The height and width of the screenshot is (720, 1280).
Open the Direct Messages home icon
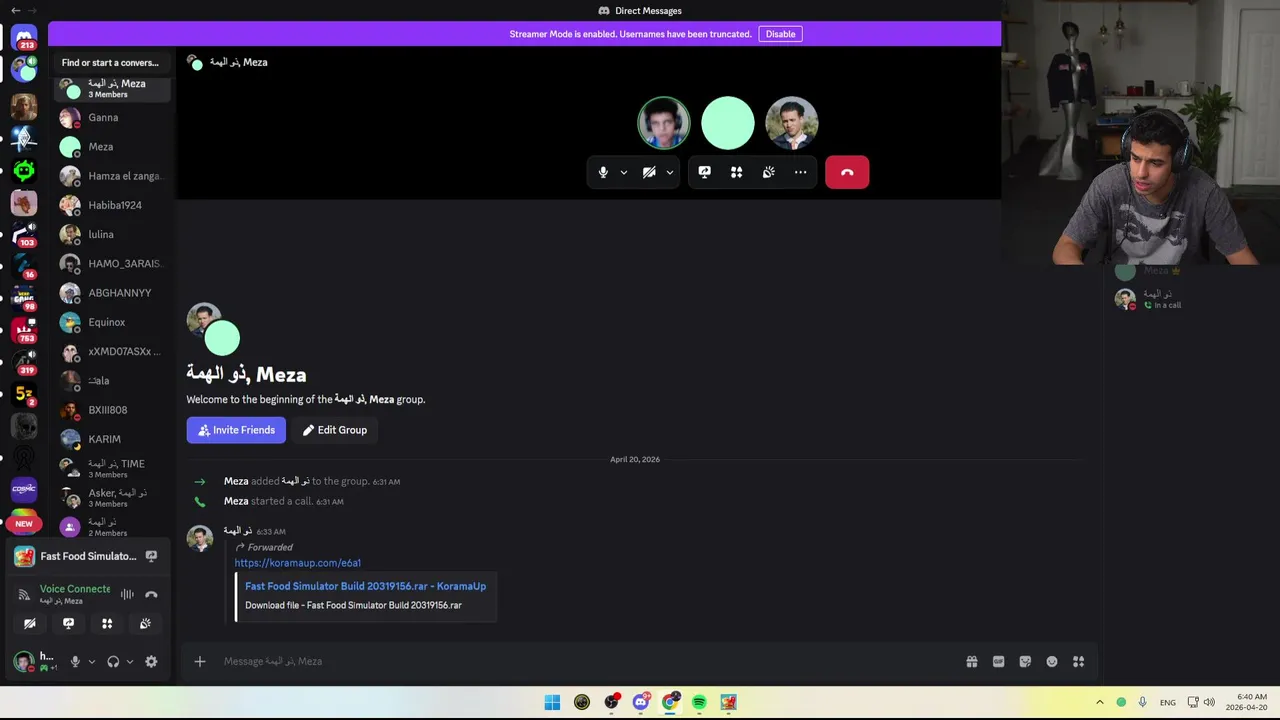pos(24,38)
